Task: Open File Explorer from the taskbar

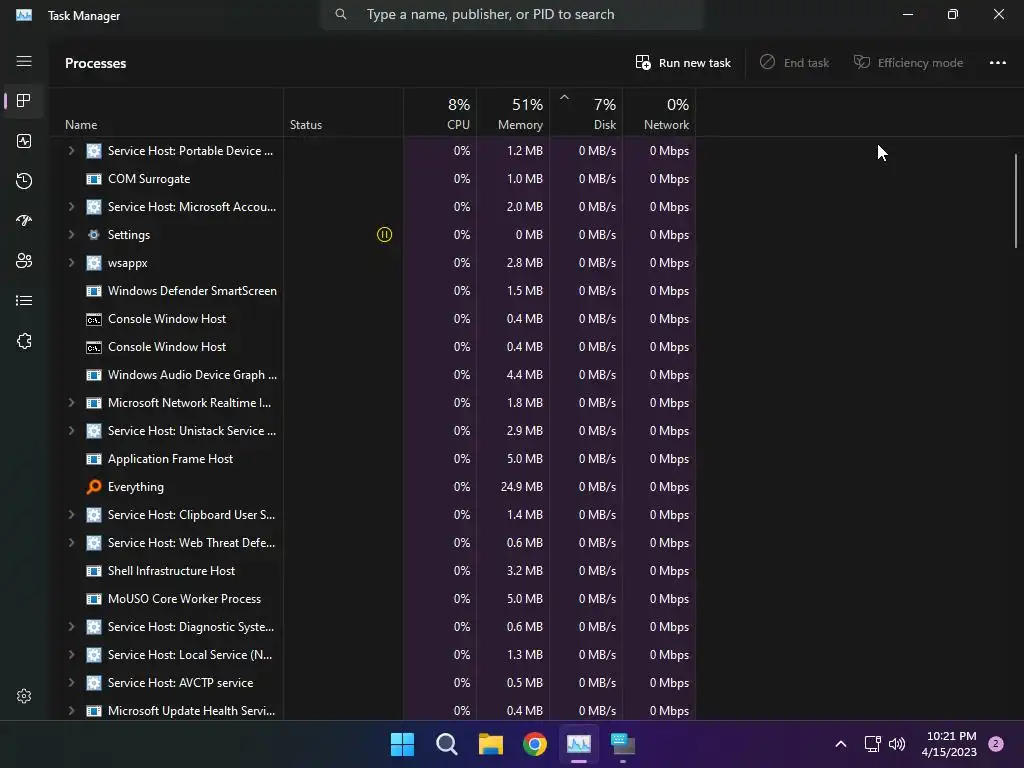Action: click(x=490, y=744)
